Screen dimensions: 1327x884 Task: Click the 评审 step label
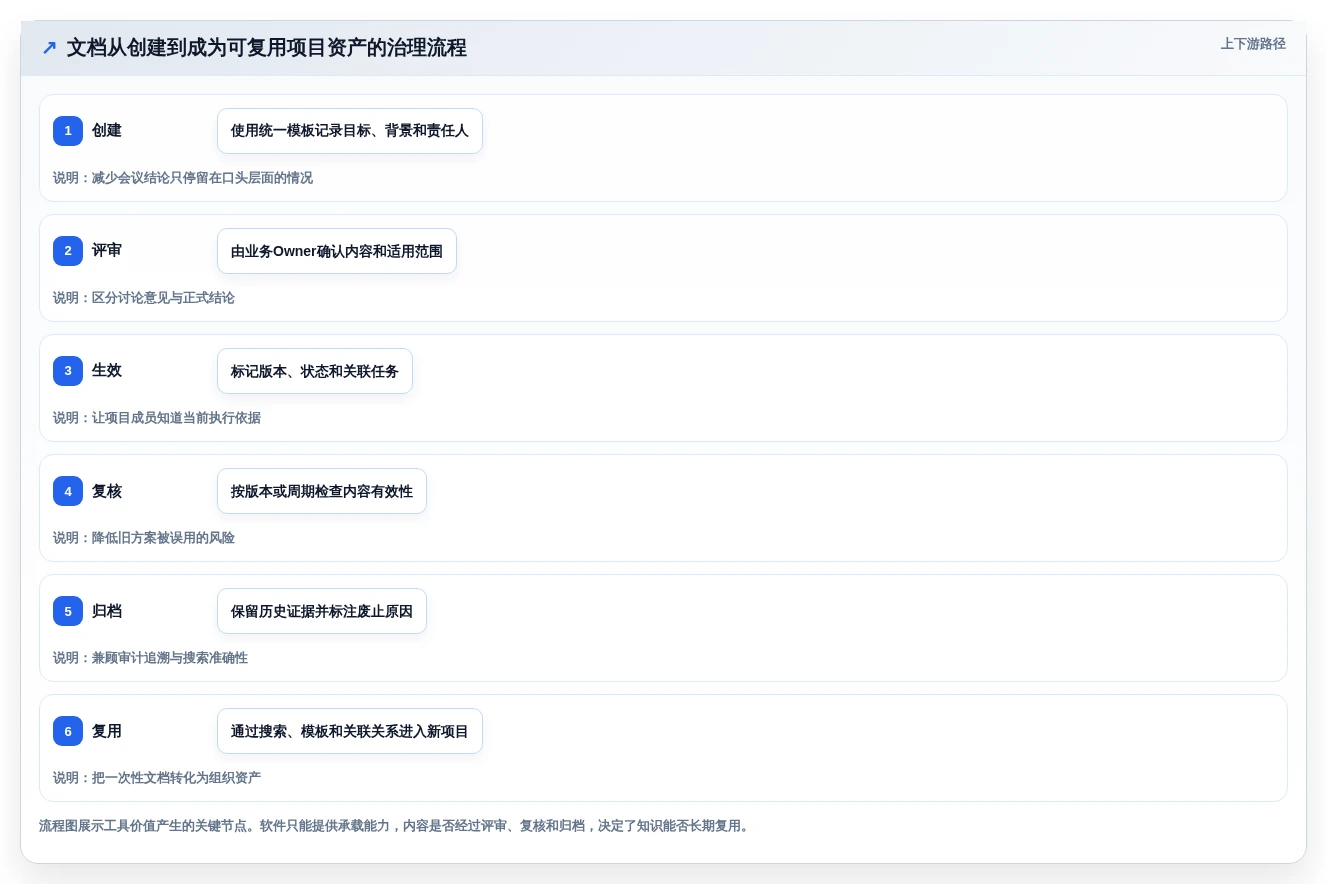tap(107, 251)
